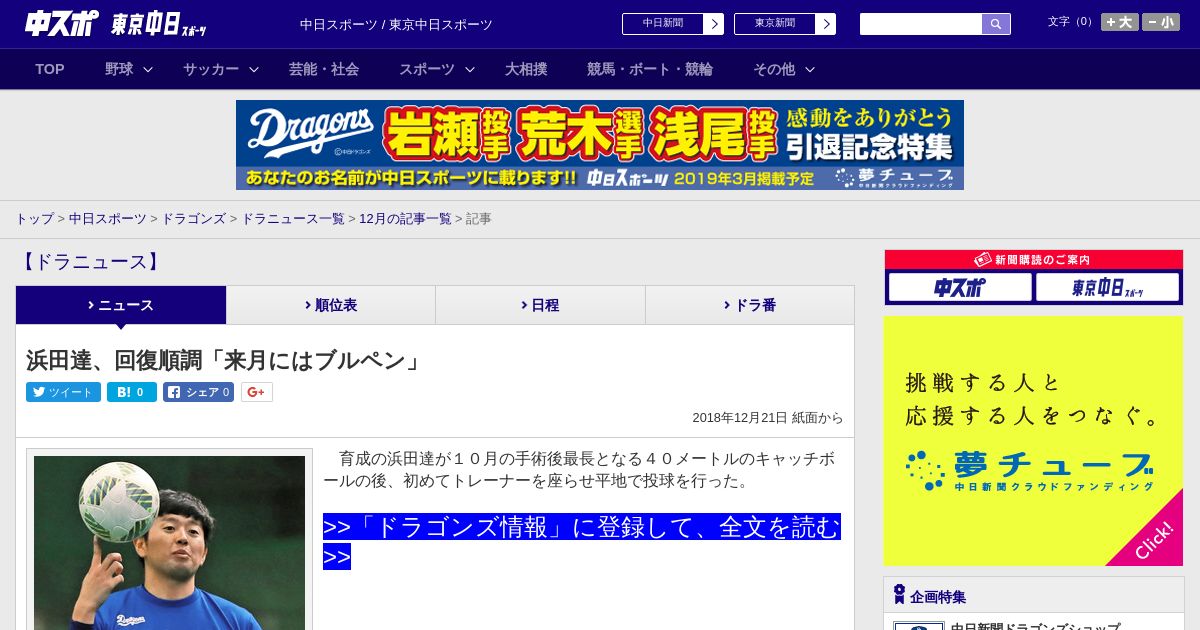Click the article photo of 浜田達
This screenshot has width=1200, height=630.
[x=169, y=543]
